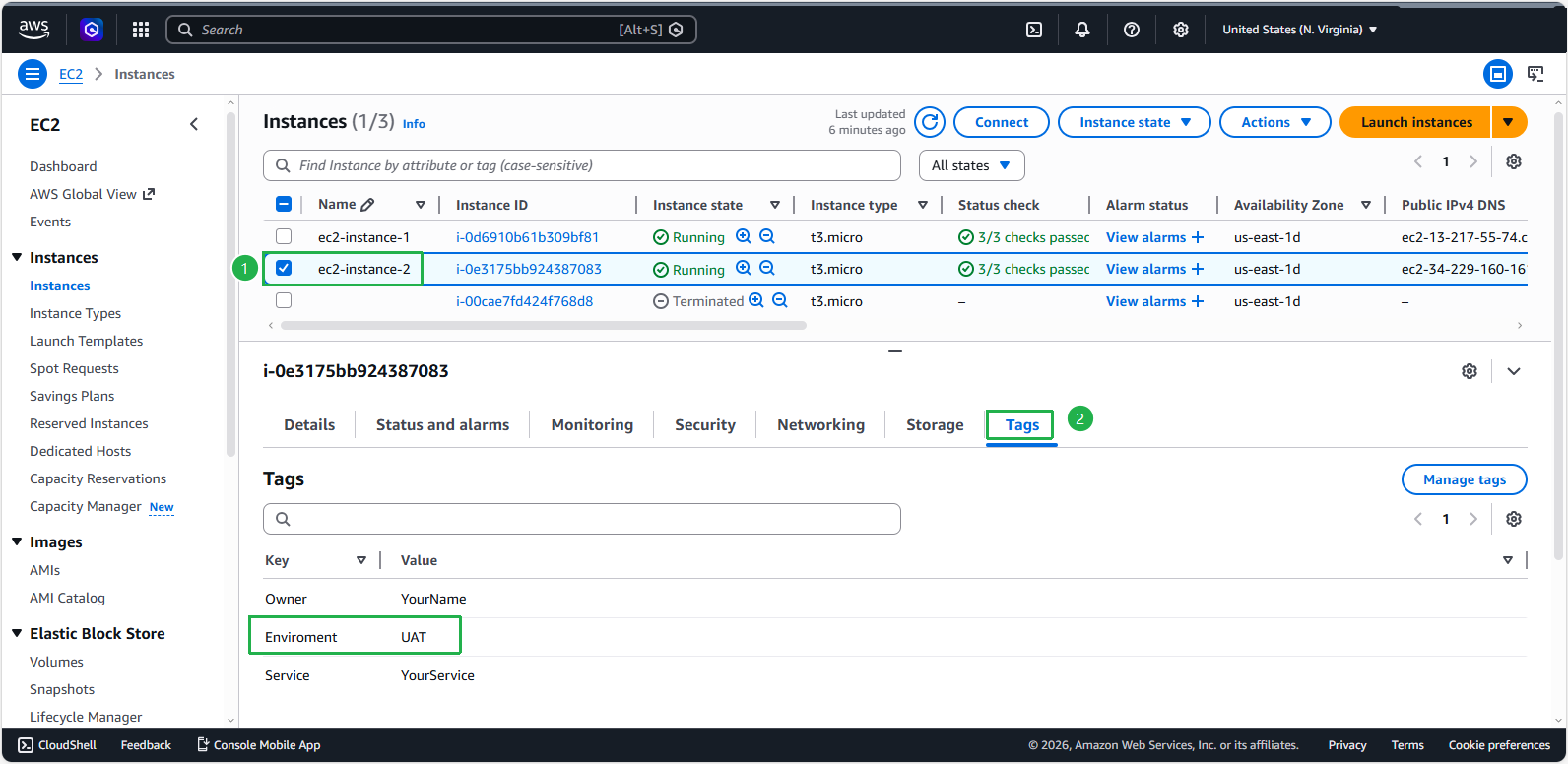Open details panel settings gear
Screen dimensions: 1568x764
[x=1470, y=371]
